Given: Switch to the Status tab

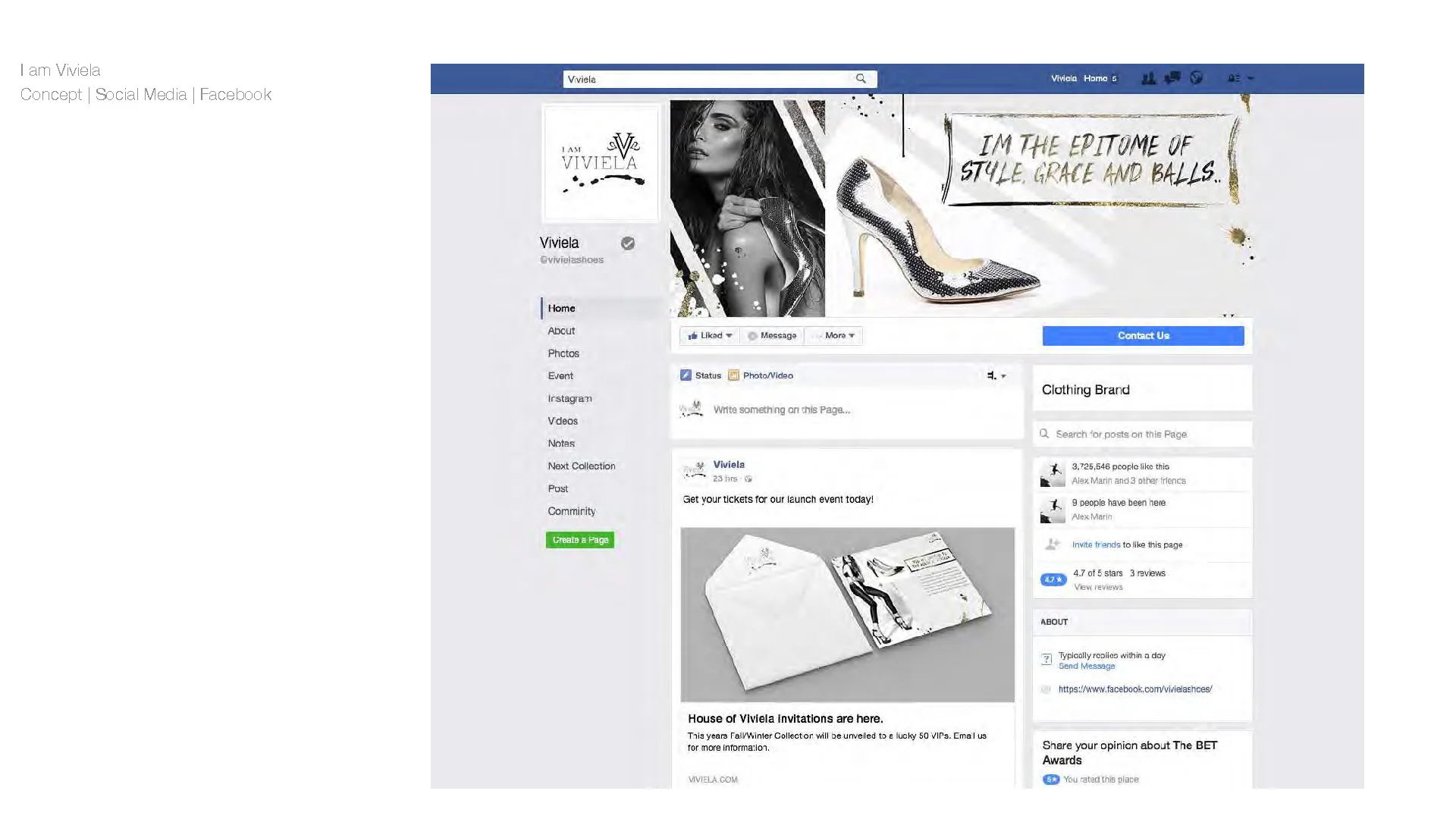Looking at the screenshot, I should [701, 375].
